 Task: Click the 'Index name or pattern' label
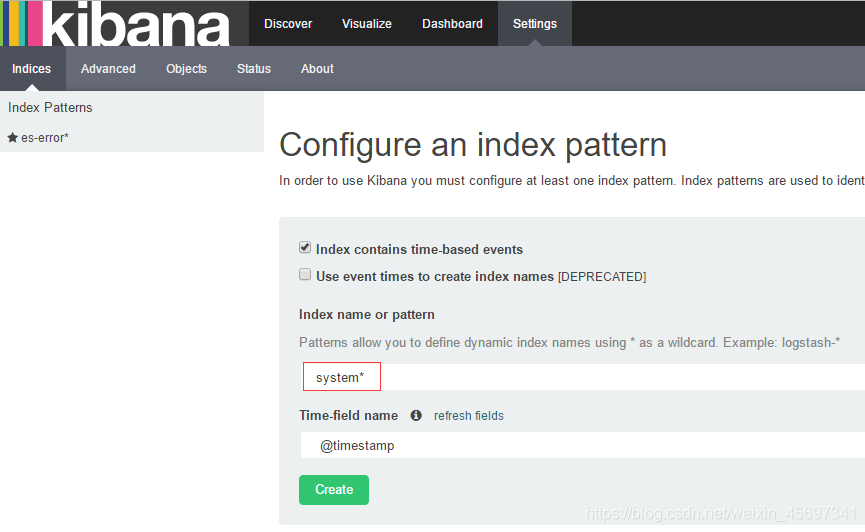click(x=367, y=315)
